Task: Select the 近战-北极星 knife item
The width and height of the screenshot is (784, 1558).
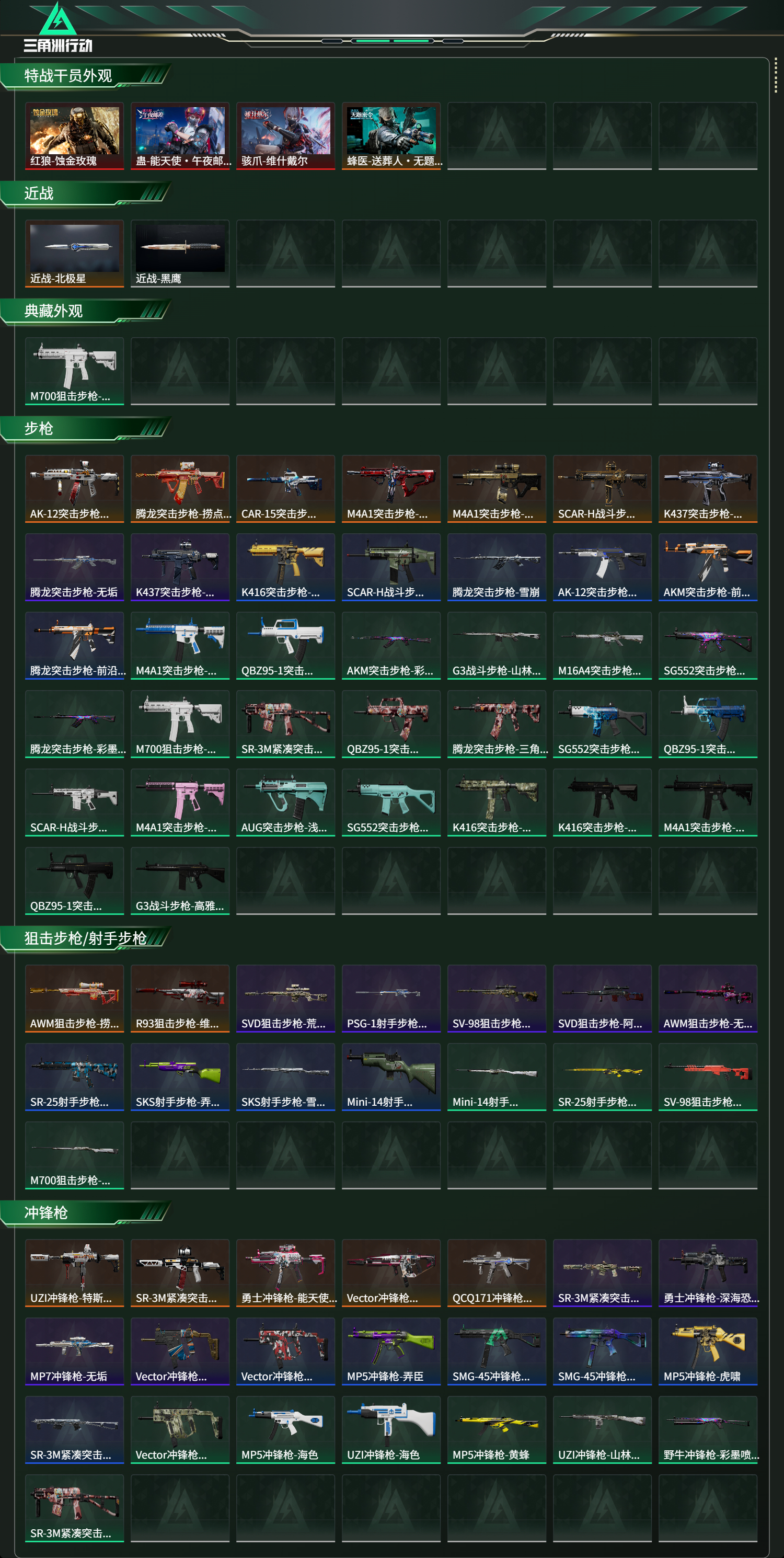Action: 74,254
